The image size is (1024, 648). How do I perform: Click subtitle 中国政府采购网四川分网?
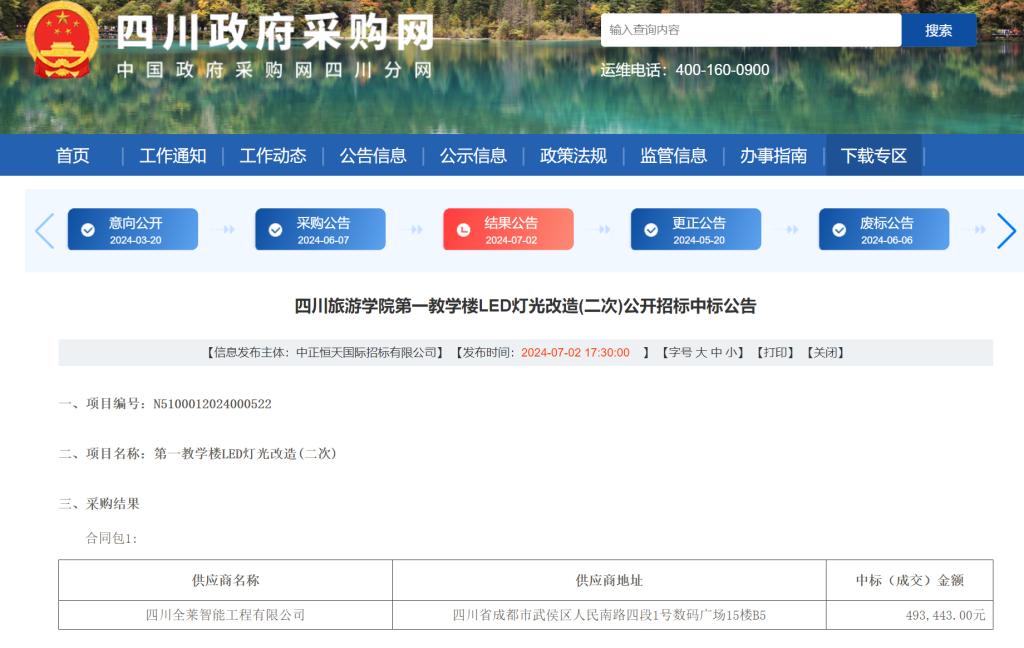point(274,70)
